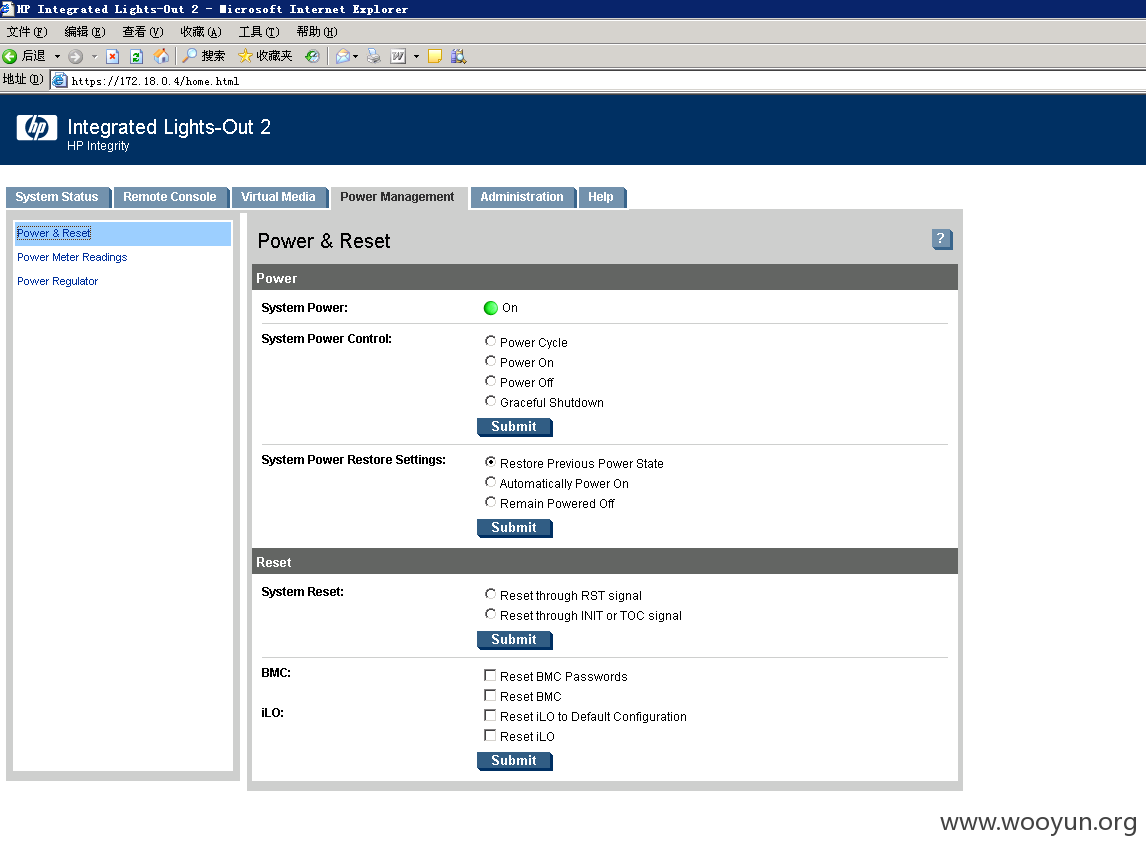Switch to the System Status tab
The width and height of the screenshot is (1146, 851).
58,197
